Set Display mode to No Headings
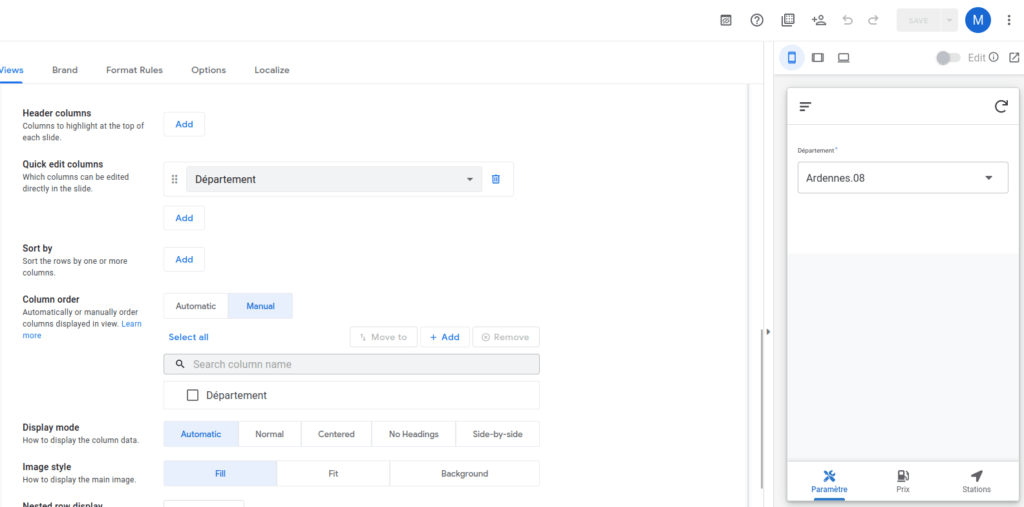This screenshot has width=1024, height=507. [413, 434]
